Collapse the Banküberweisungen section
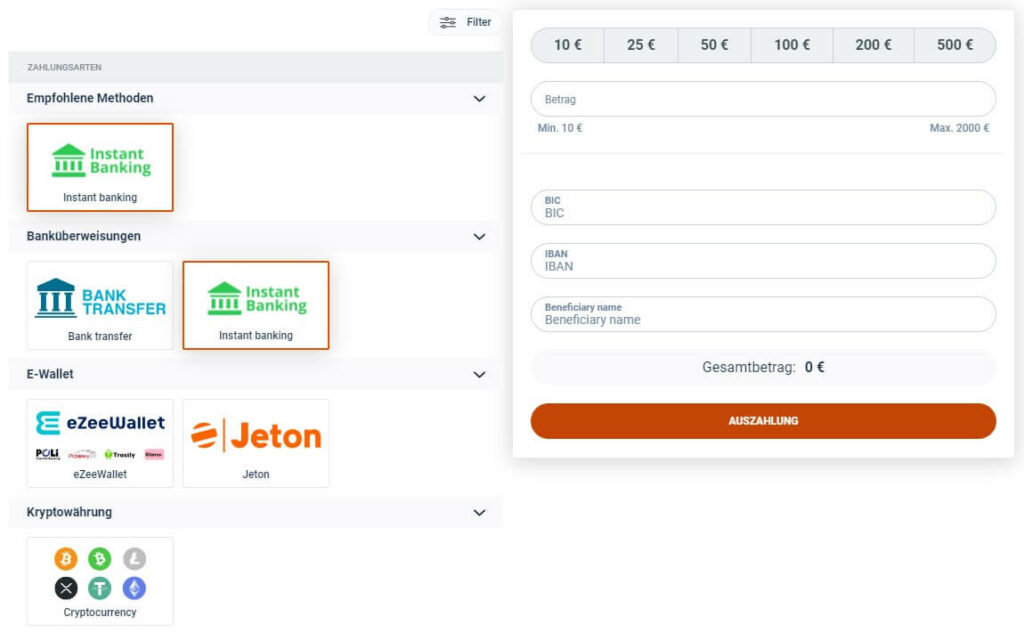The height and width of the screenshot is (641, 1024). pyautogui.click(x=479, y=236)
